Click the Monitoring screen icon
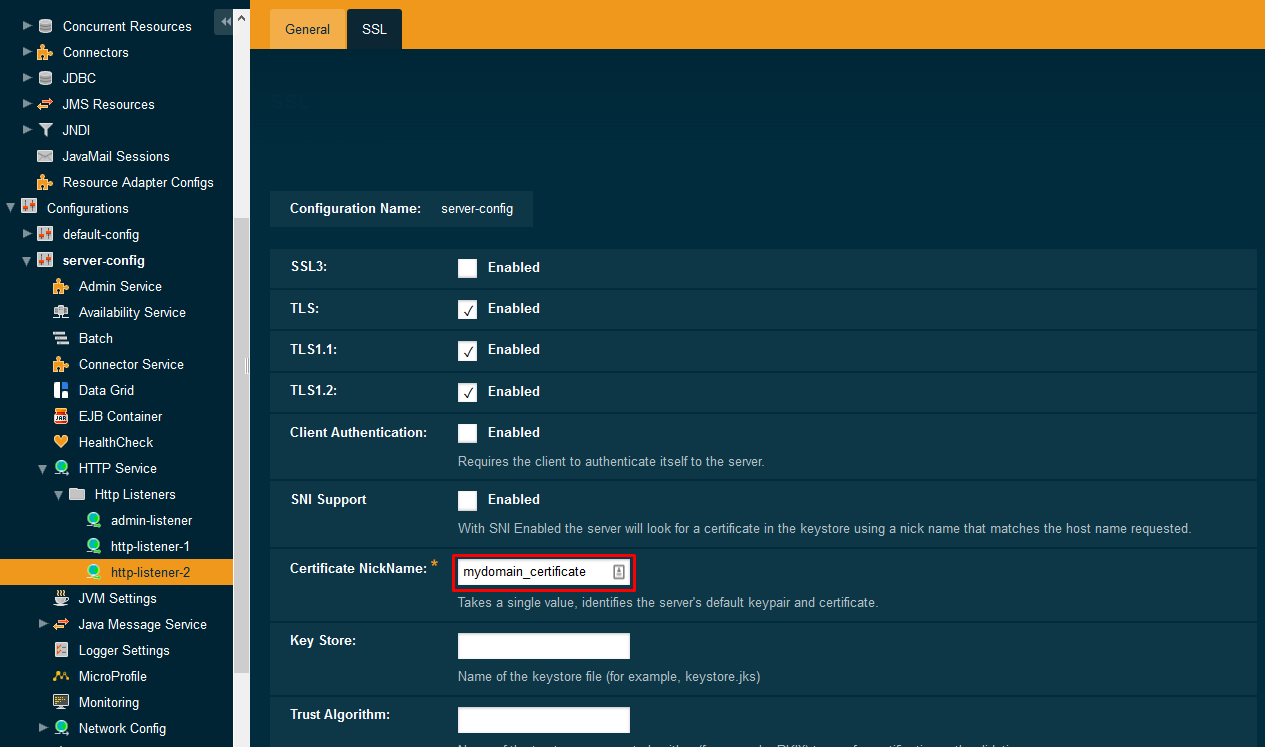The image size is (1265, 747). pyautogui.click(x=60, y=702)
